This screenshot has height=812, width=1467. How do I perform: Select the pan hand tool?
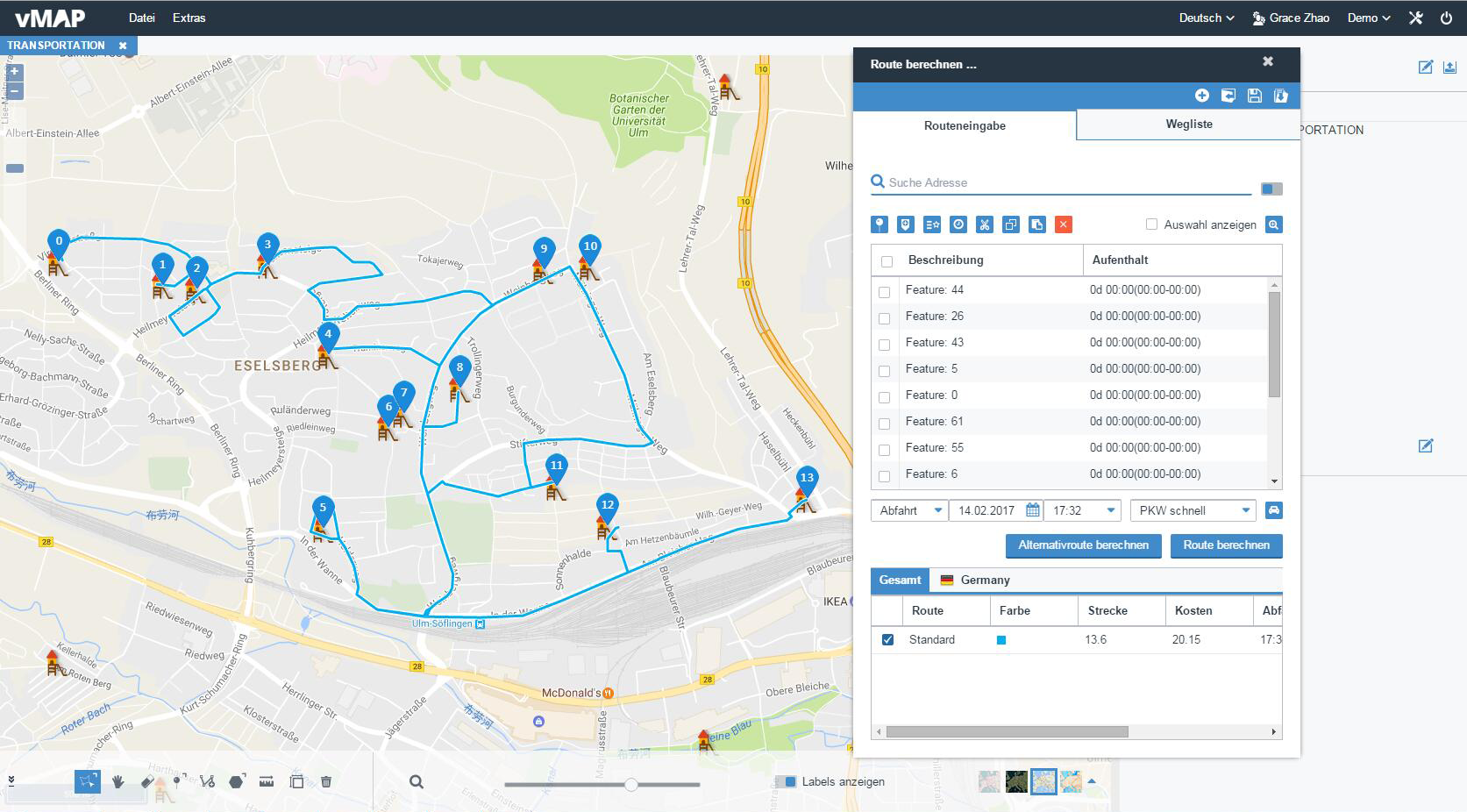coord(118,781)
